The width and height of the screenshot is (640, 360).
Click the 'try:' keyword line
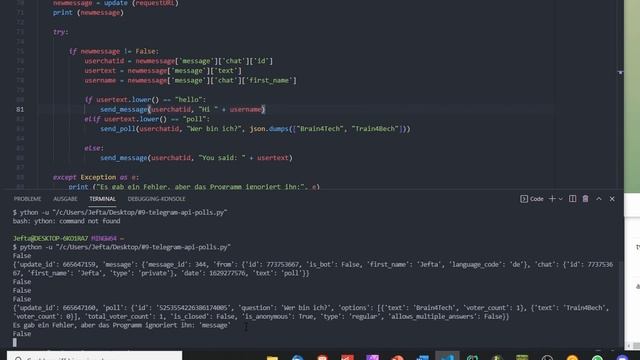tap(61, 32)
